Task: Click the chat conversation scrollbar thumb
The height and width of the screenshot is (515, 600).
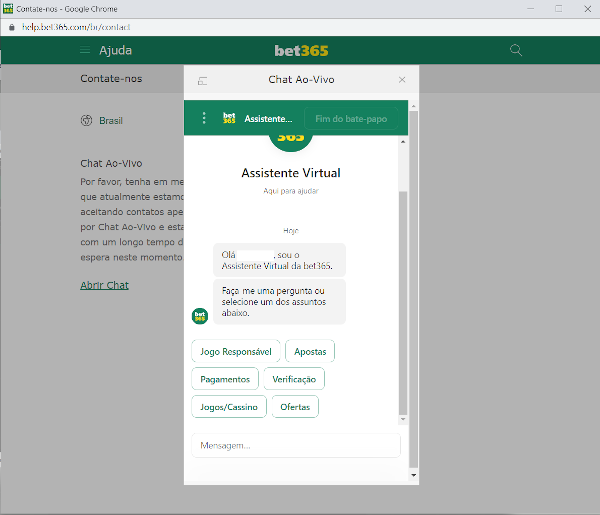Action: point(403,302)
